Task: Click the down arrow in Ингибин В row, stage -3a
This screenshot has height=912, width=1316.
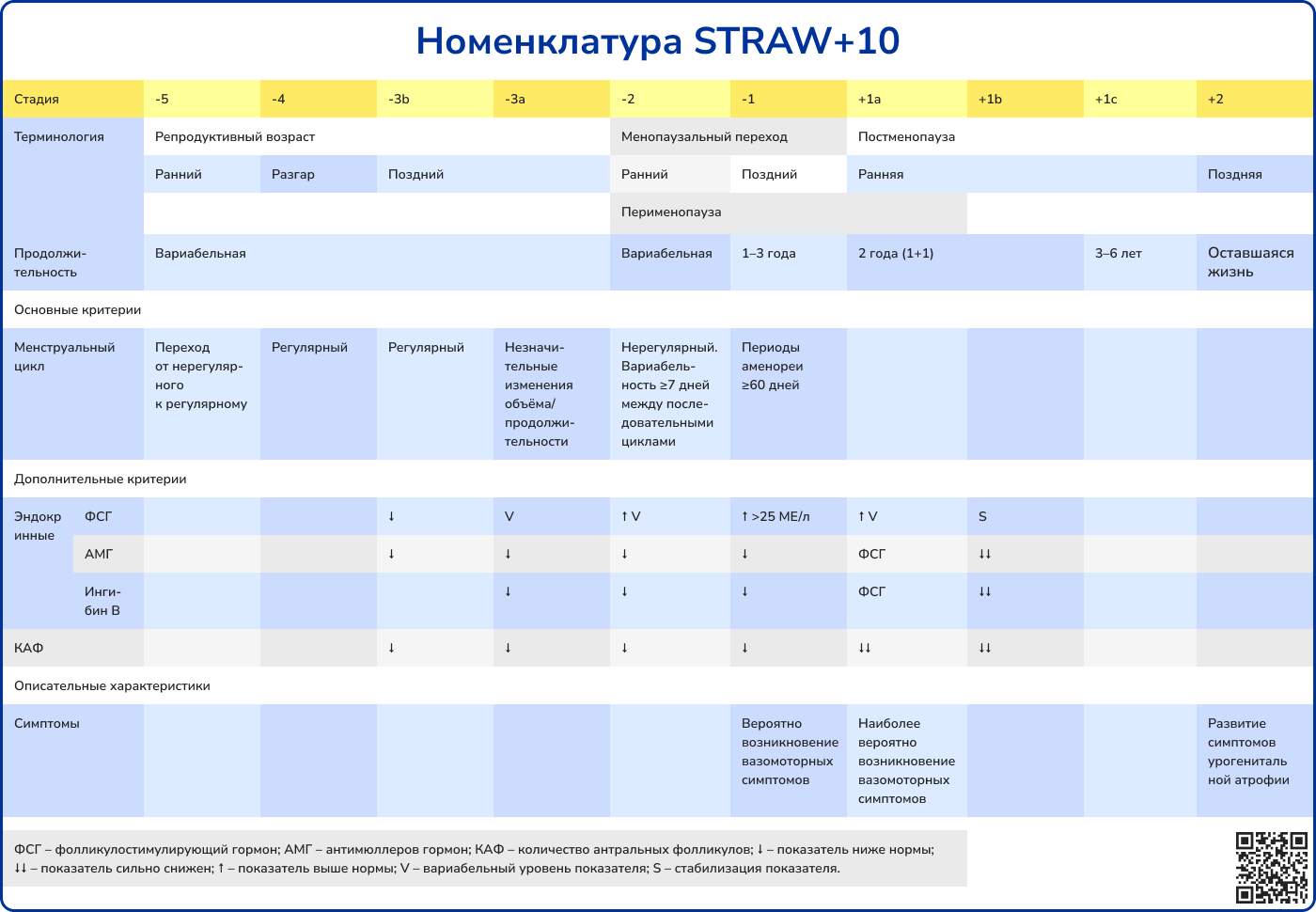Action: (509, 591)
